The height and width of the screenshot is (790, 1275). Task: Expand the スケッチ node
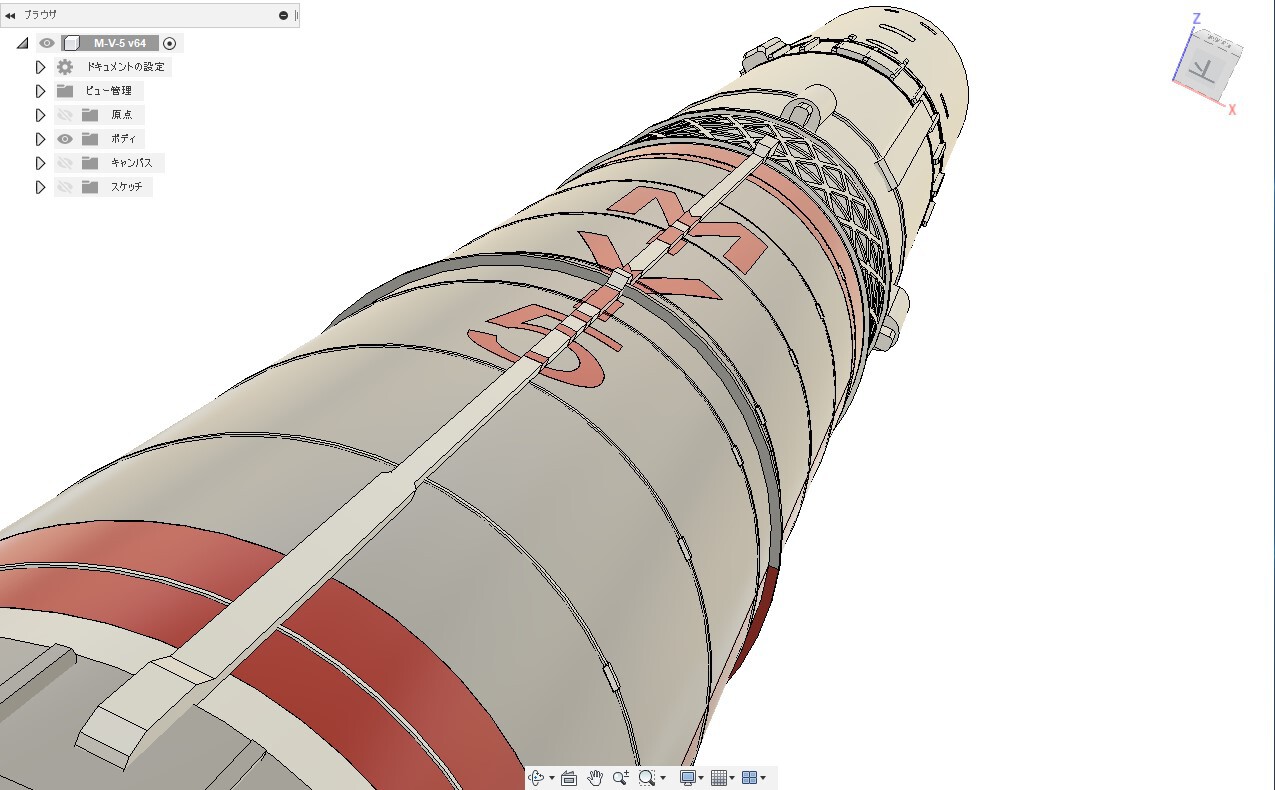(41, 187)
